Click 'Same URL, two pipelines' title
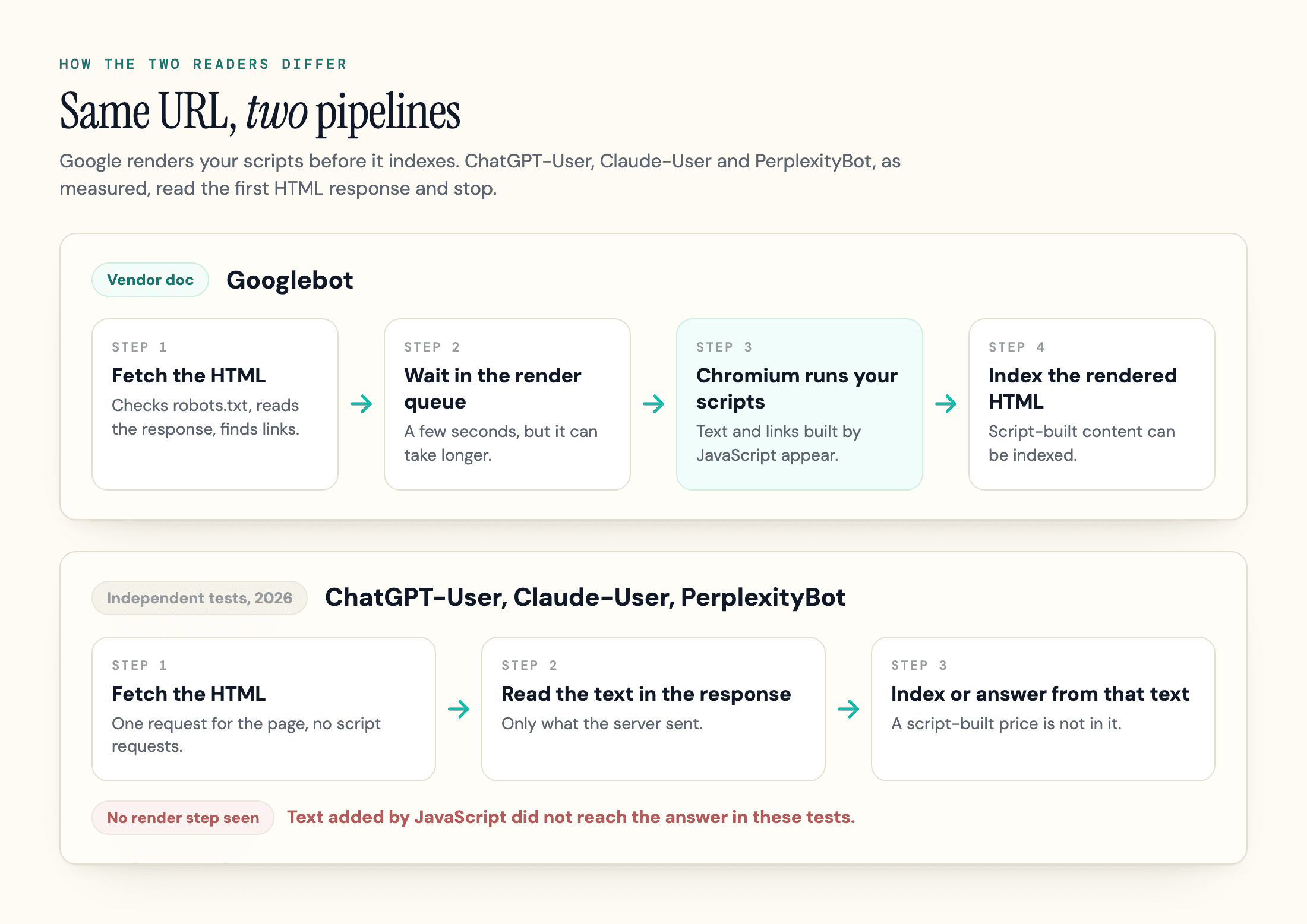Image resolution: width=1307 pixels, height=924 pixels. [260, 112]
